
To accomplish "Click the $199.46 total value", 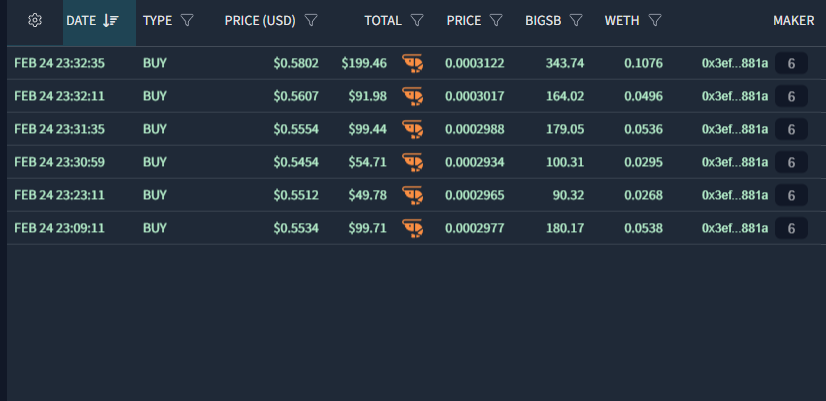I will point(364,64).
